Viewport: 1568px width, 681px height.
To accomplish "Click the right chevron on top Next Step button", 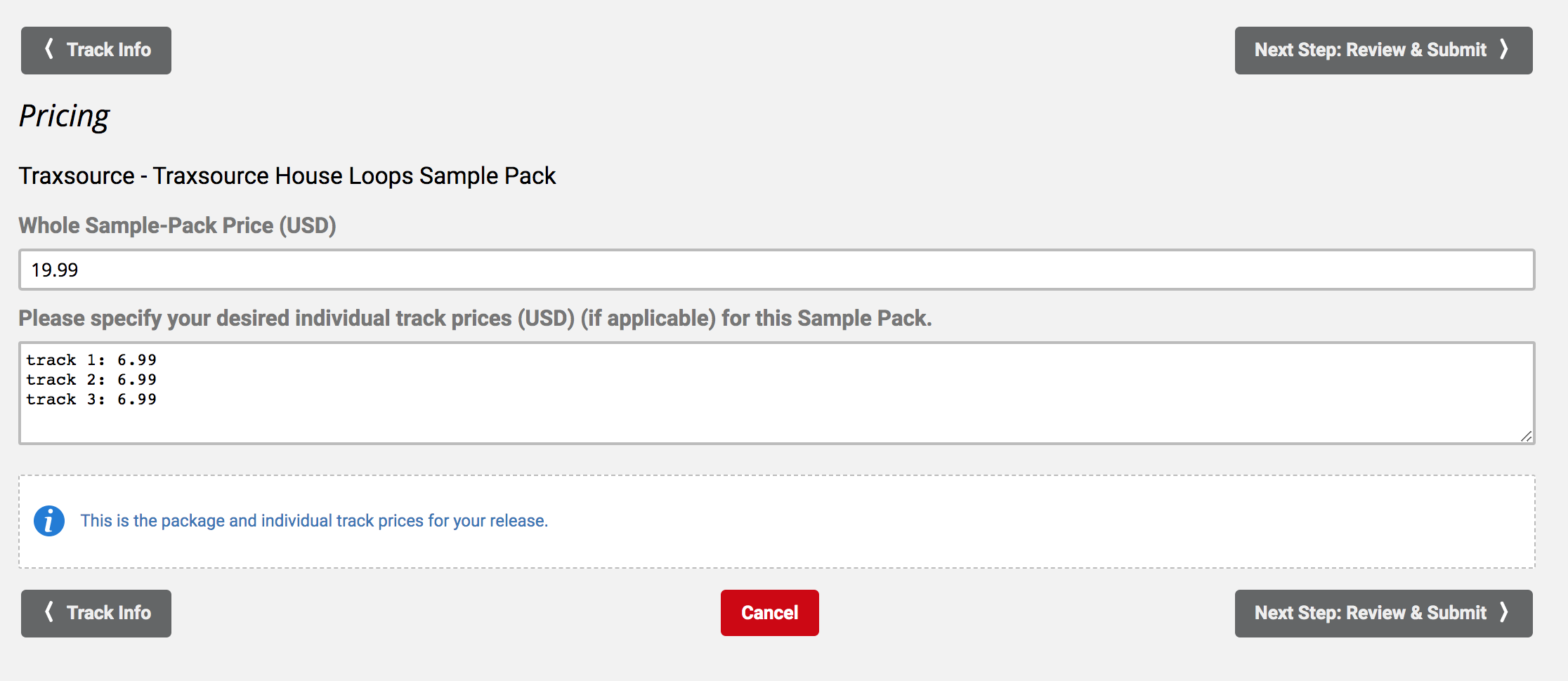I will pyautogui.click(x=1504, y=49).
